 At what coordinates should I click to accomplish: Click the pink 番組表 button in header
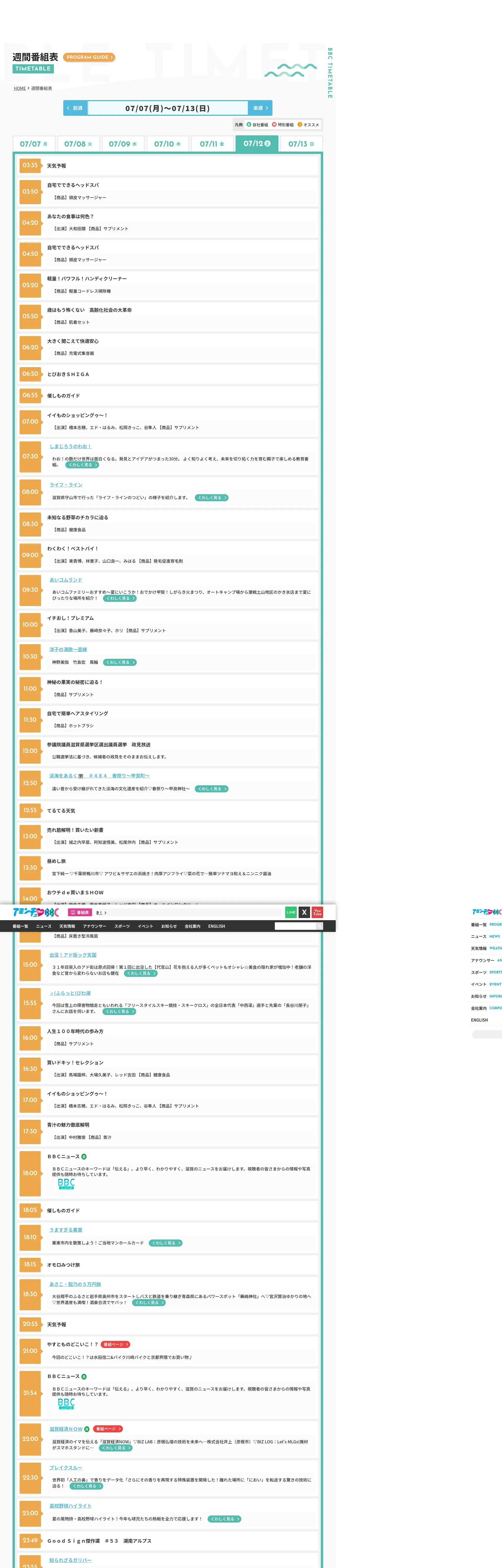click(80, 912)
